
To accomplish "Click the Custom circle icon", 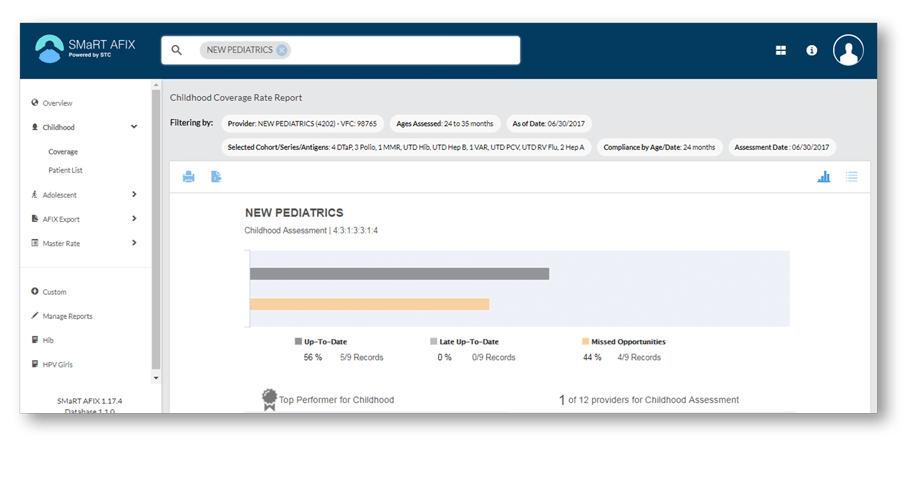I will coord(35,292).
